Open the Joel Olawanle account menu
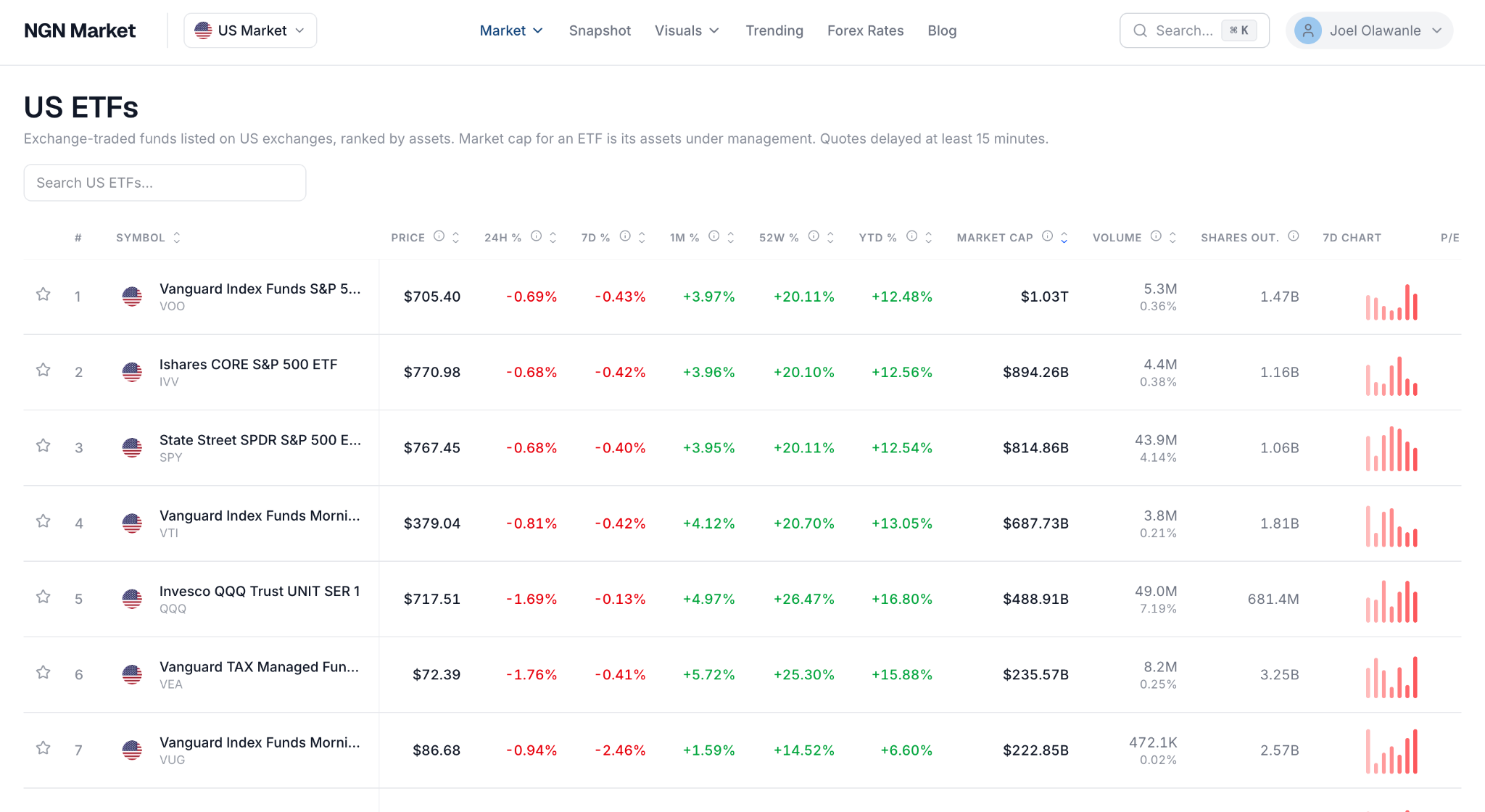1485x812 pixels. point(1369,30)
